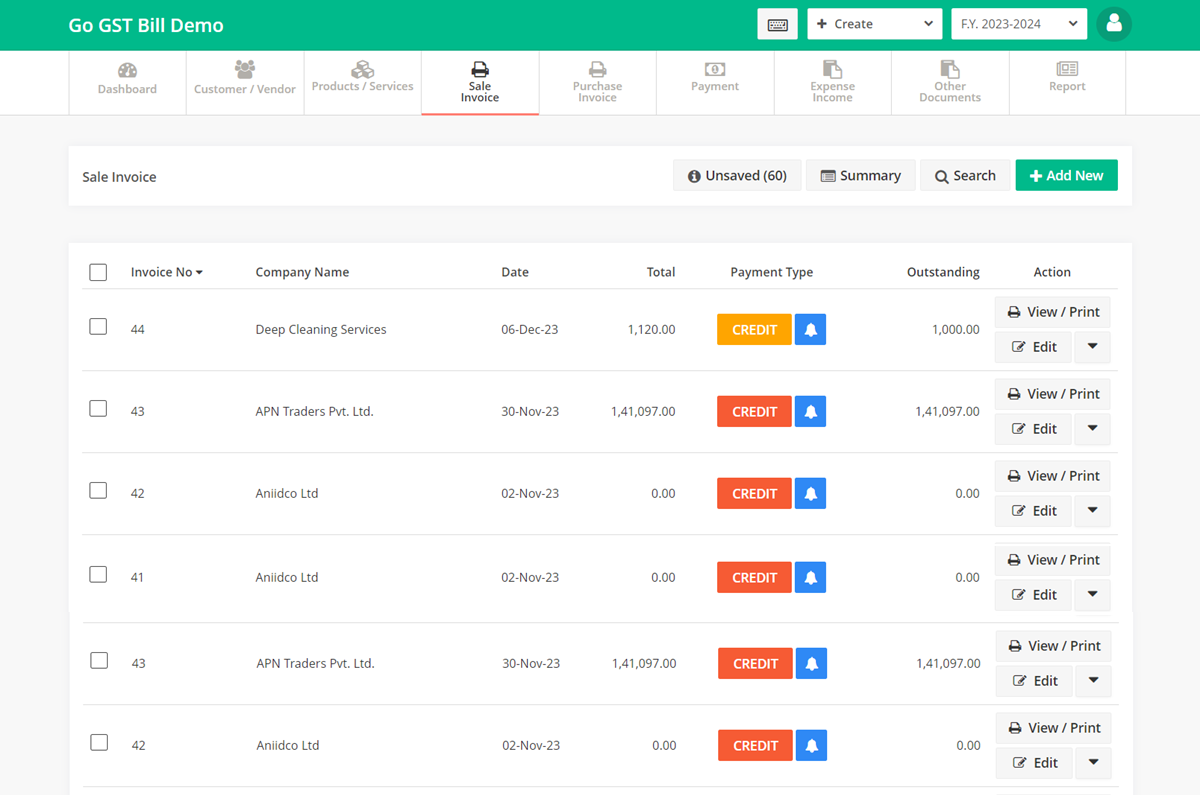Select checkbox for invoice 41
Image resolution: width=1200 pixels, height=795 pixels.
point(98,575)
